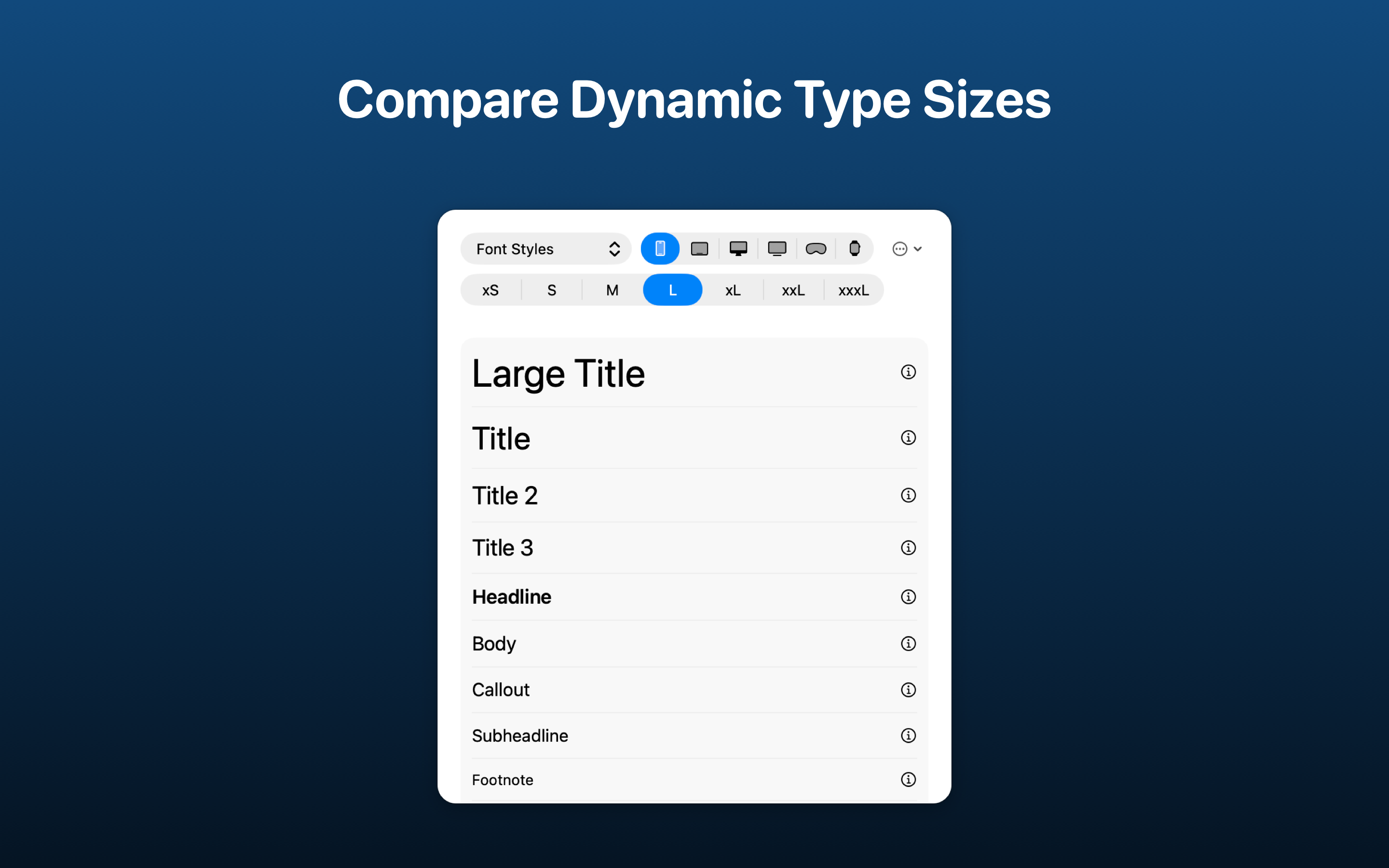This screenshot has width=1389, height=868.
Task: Show info for Title 3 style
Action: point(908,548)
